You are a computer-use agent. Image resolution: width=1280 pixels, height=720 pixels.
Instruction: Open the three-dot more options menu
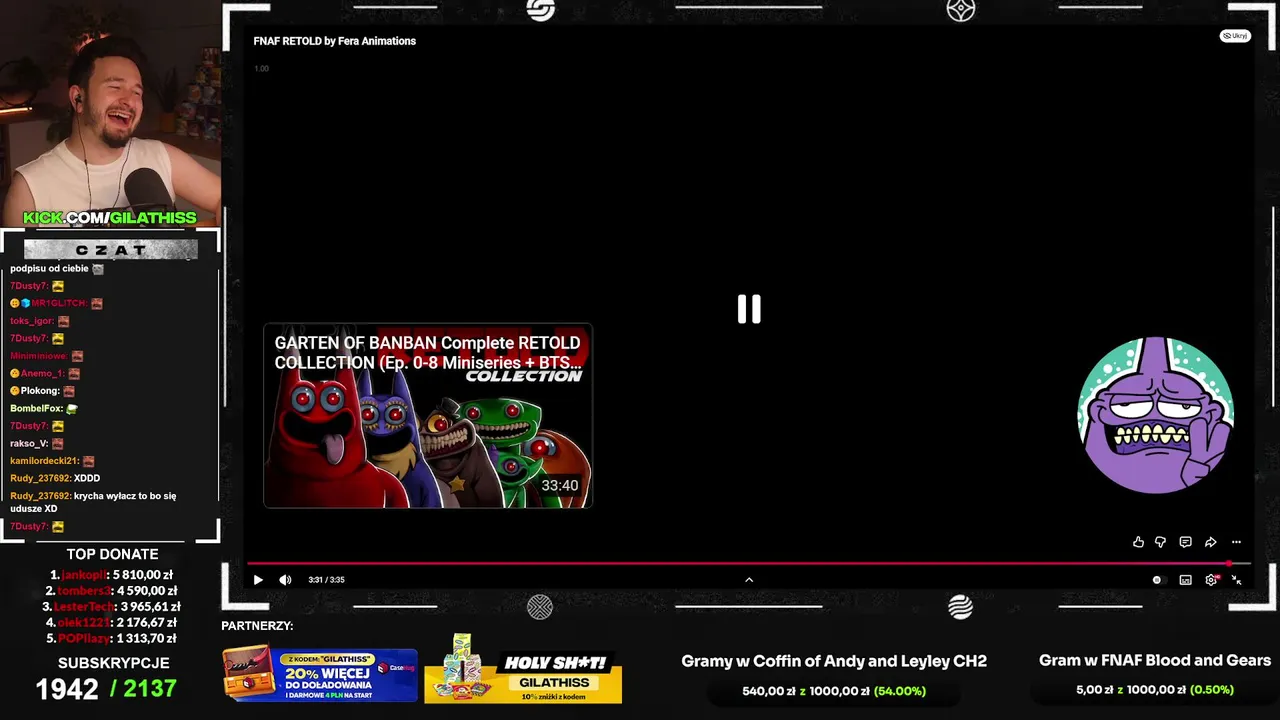1236,542
